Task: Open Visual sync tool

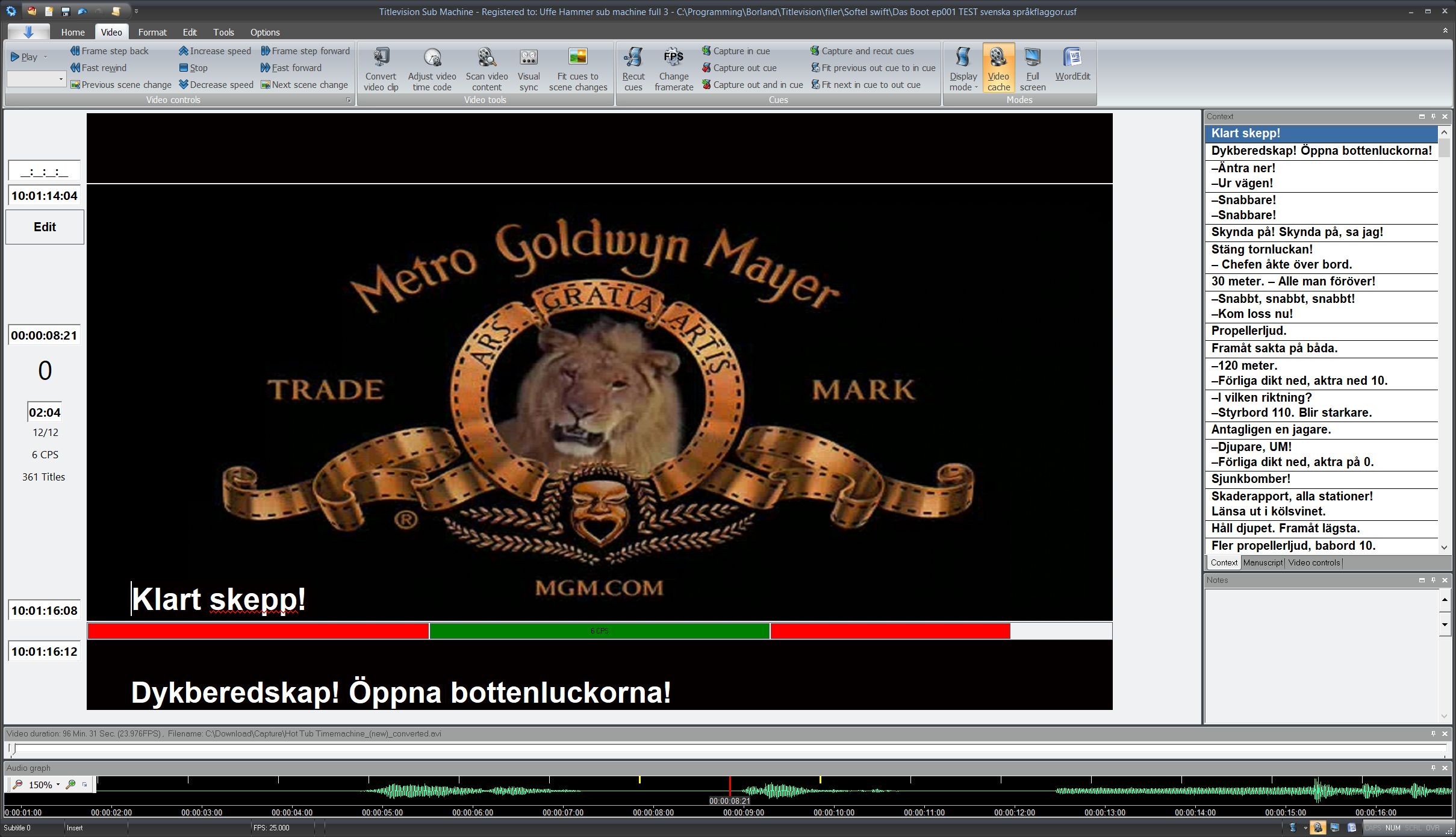Action: 528,69
